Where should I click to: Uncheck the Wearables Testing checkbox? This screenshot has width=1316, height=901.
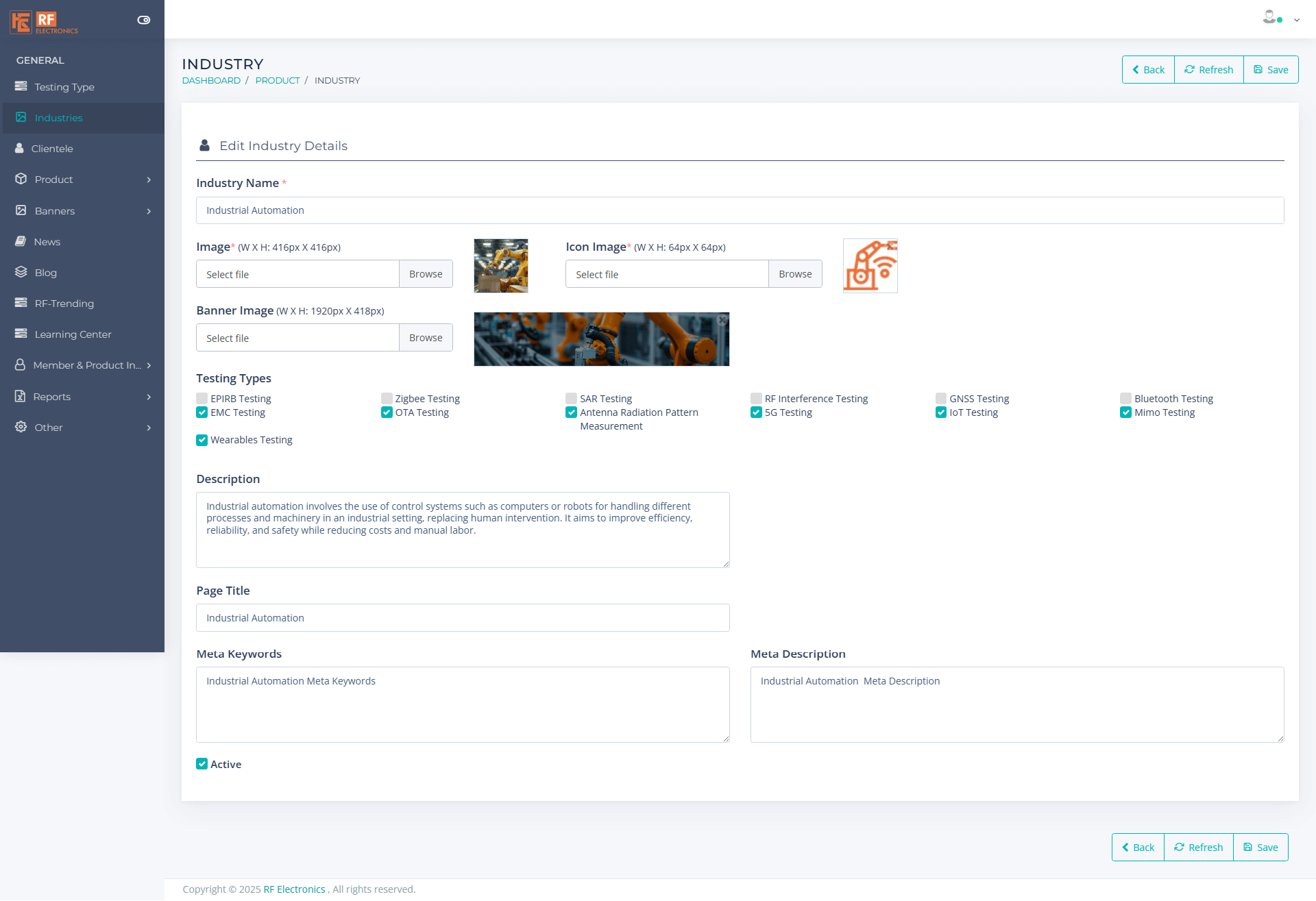(x=202, y=440)
